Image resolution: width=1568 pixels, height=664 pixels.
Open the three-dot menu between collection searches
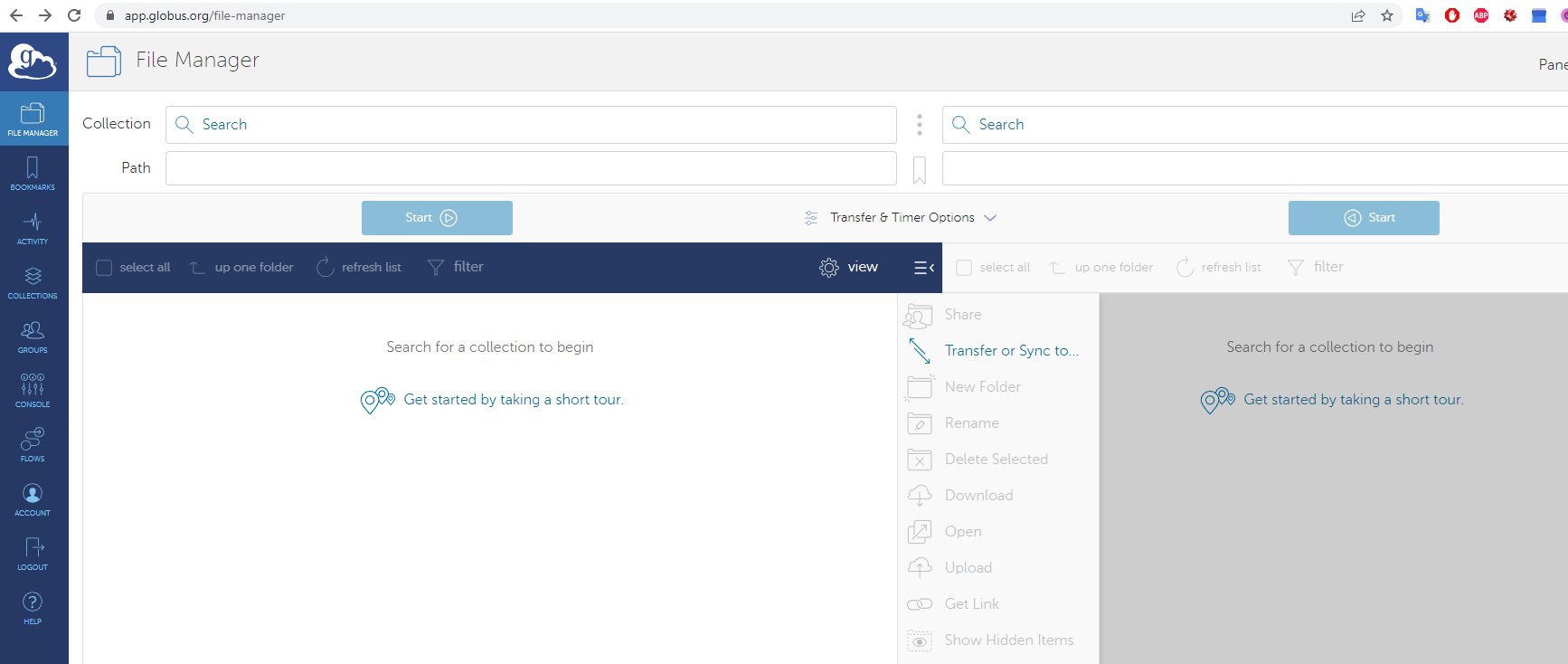pos(920,125)
